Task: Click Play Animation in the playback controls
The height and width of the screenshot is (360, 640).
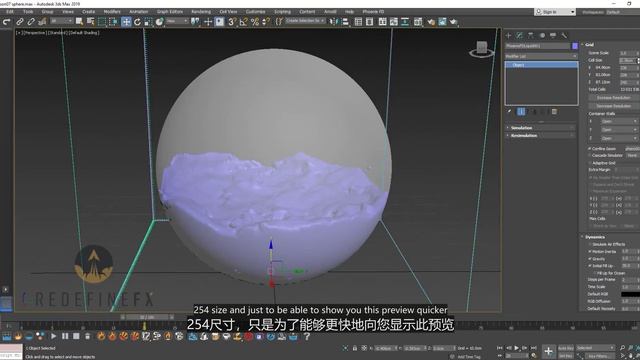Action: click(x=517, y=348)
